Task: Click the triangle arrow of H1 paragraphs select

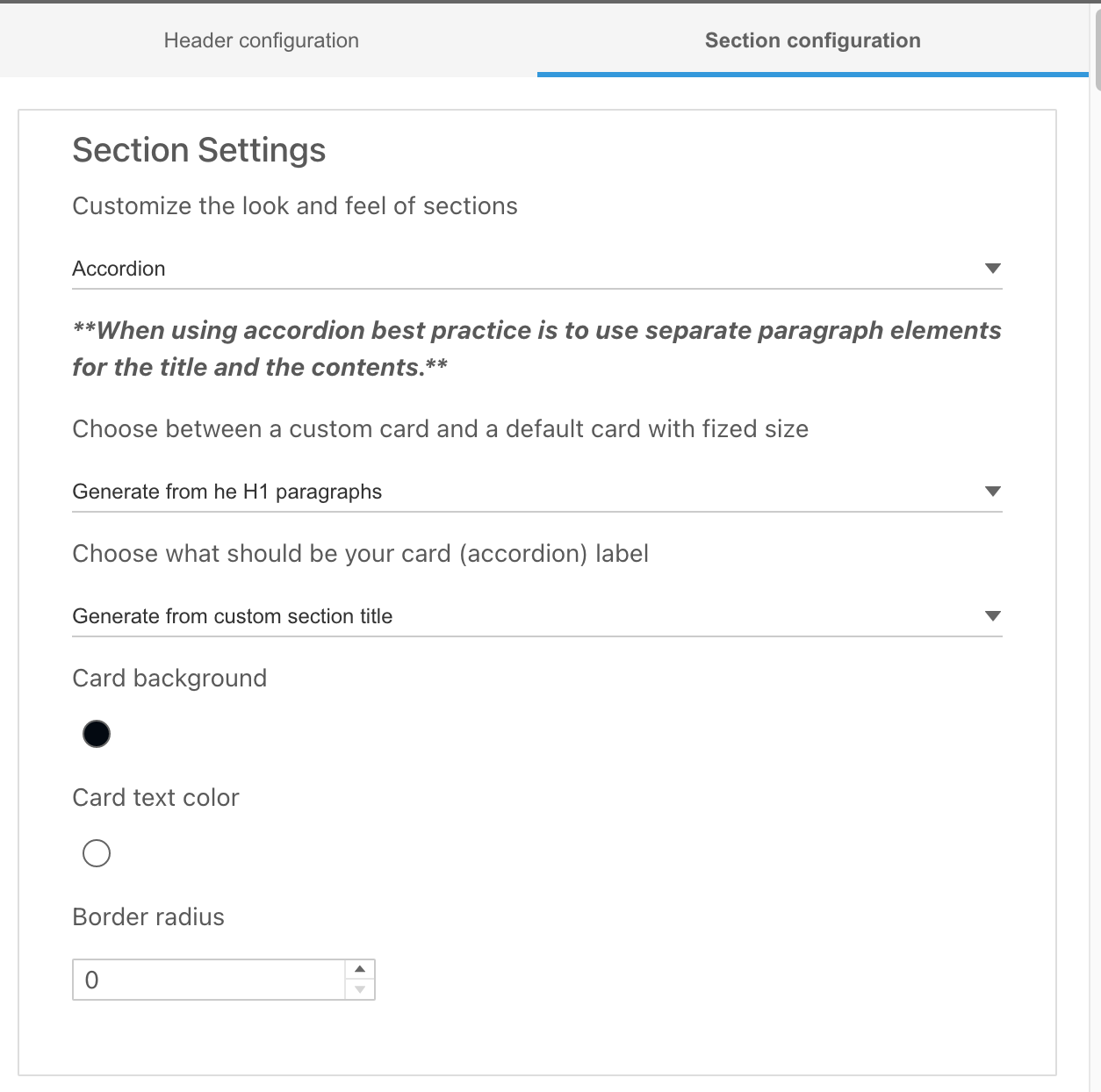Action: pos(993,492)
